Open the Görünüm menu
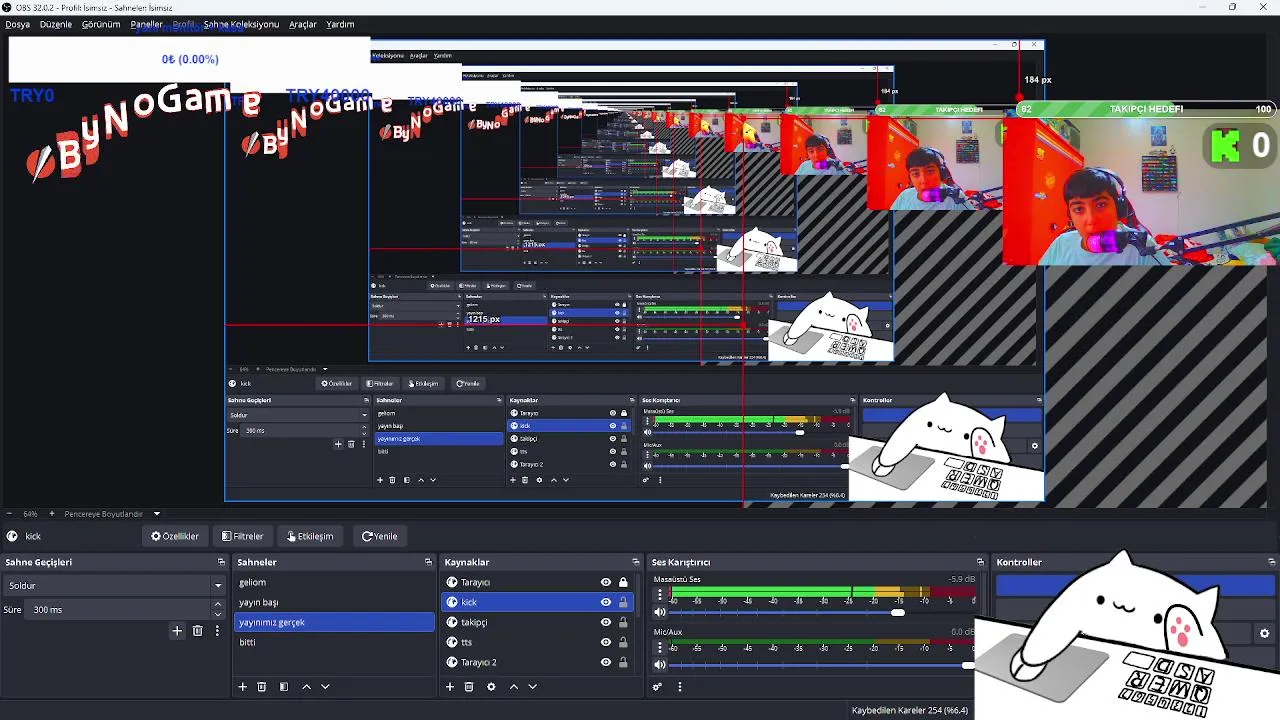Screen dimensions: 1280x720 (101, 24)
